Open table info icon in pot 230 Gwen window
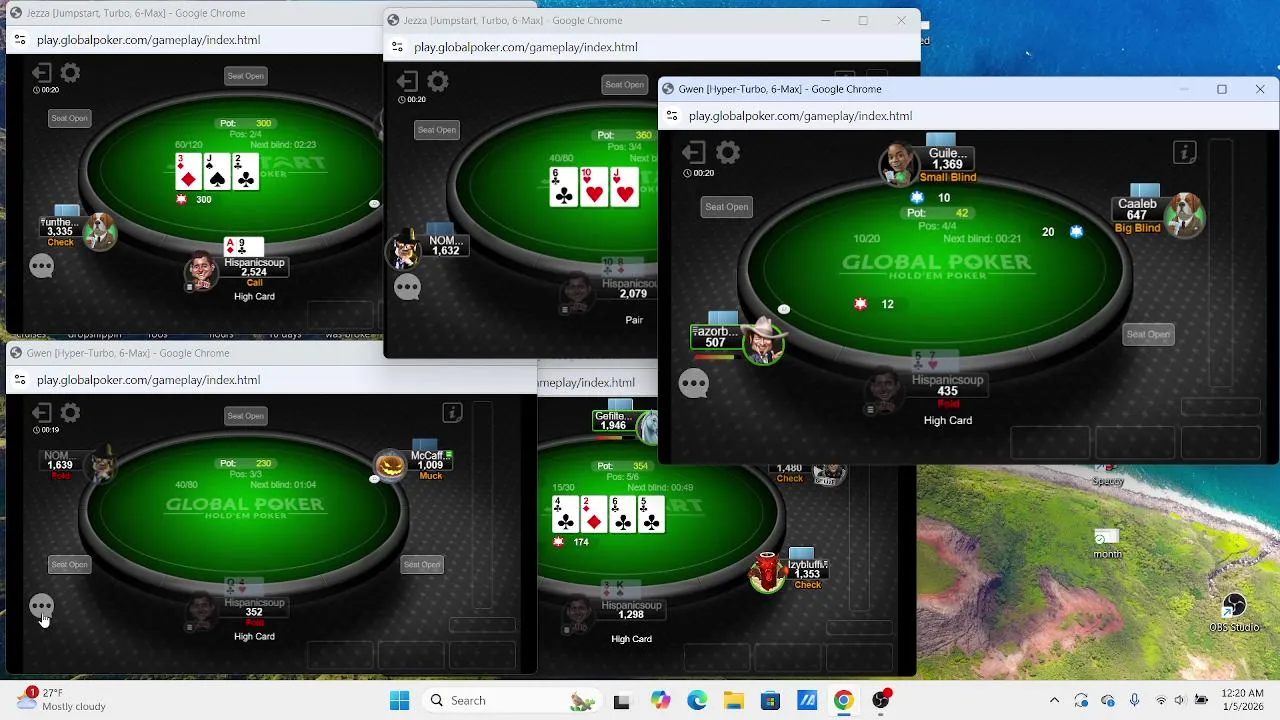1280x720 pixels. [452, 413]
